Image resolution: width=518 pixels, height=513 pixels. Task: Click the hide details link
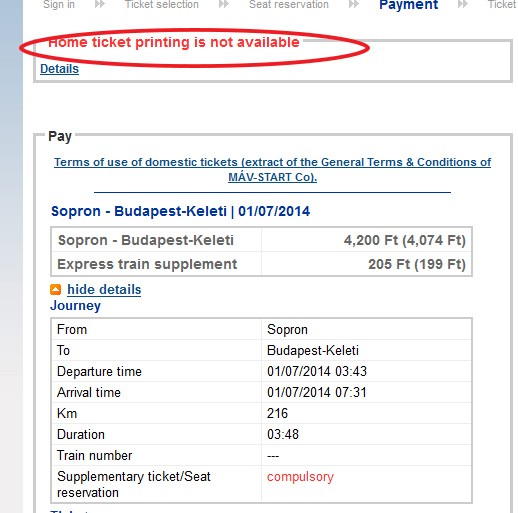tap(104, 289)
